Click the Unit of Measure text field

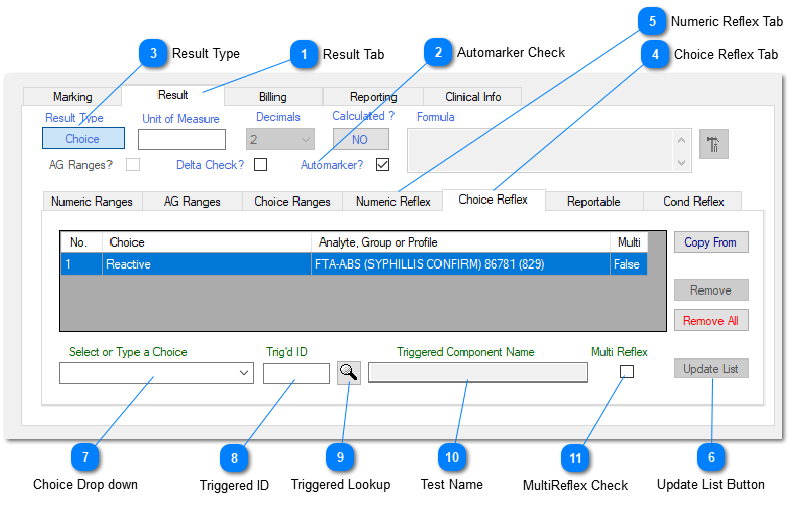182,140
